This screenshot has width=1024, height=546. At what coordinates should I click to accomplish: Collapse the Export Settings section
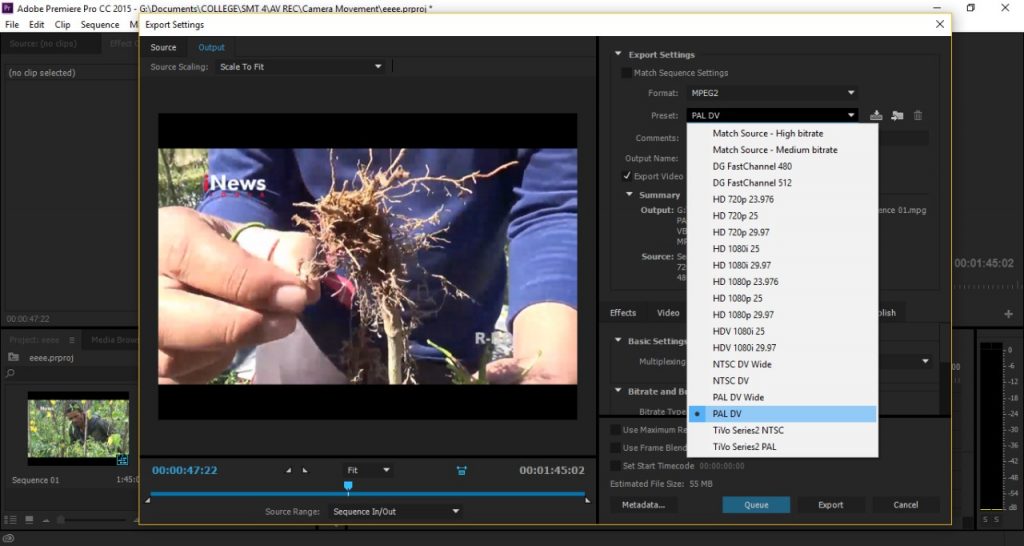point(618,54)
